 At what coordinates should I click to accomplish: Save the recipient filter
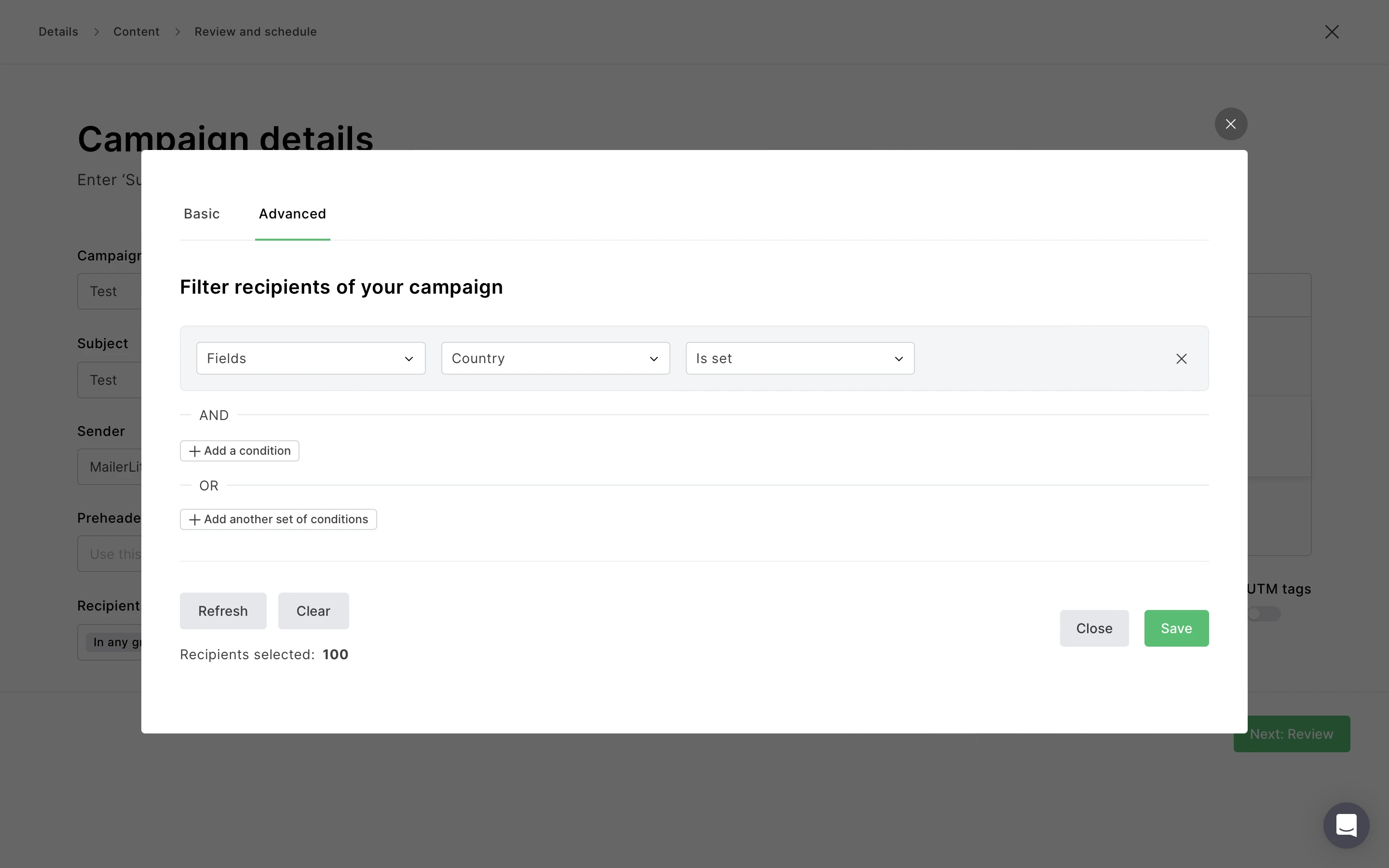[x=1176, y=628]
